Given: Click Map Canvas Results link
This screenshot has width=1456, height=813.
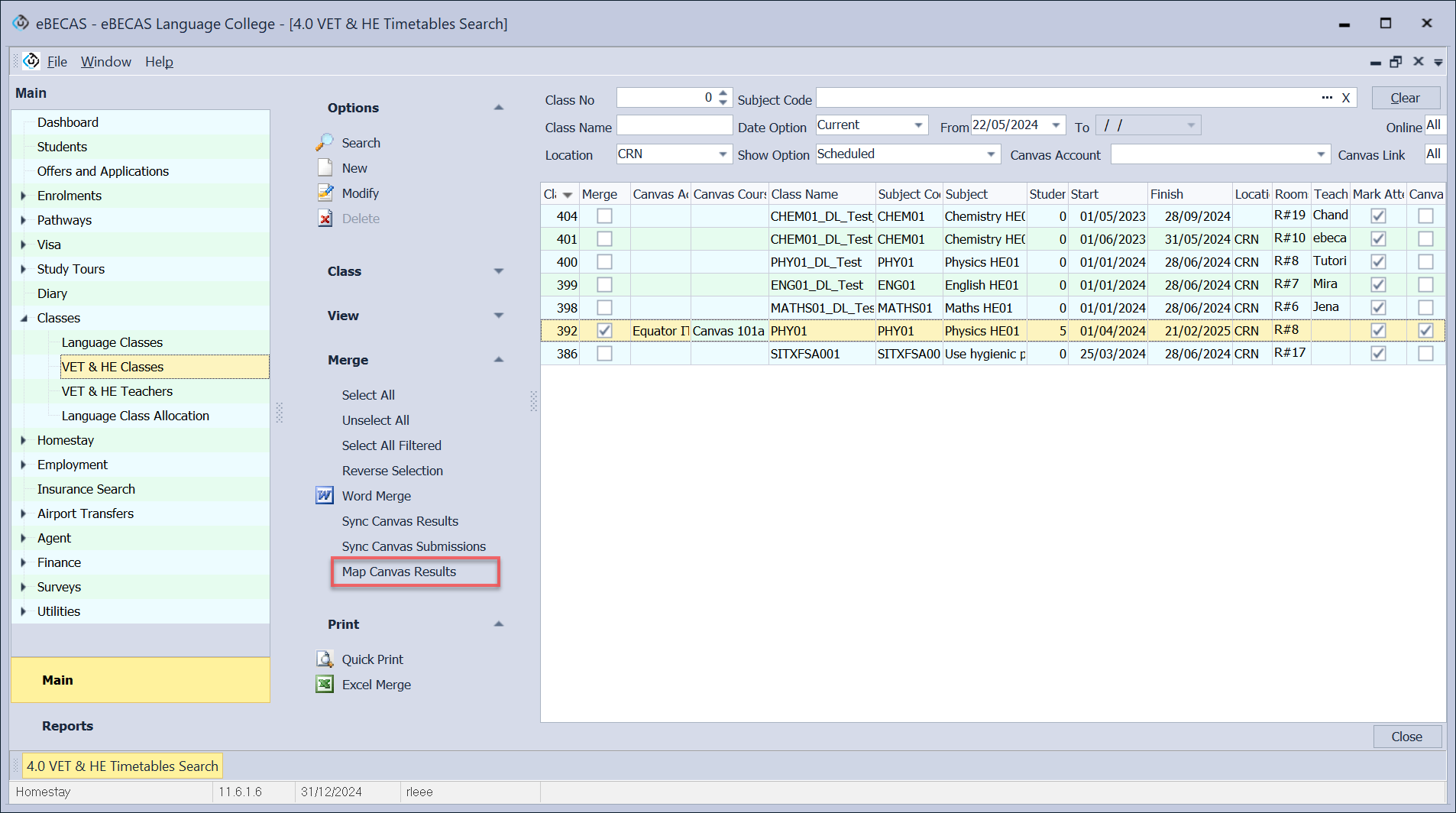Looking at the screenshot, I should click(x=399, y=572).
